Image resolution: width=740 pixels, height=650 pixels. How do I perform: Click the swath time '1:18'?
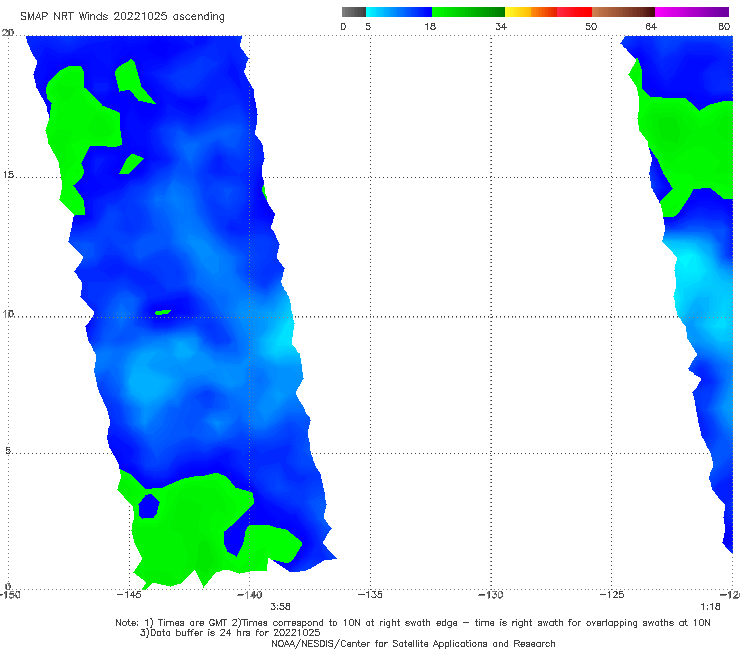[710, 607]
